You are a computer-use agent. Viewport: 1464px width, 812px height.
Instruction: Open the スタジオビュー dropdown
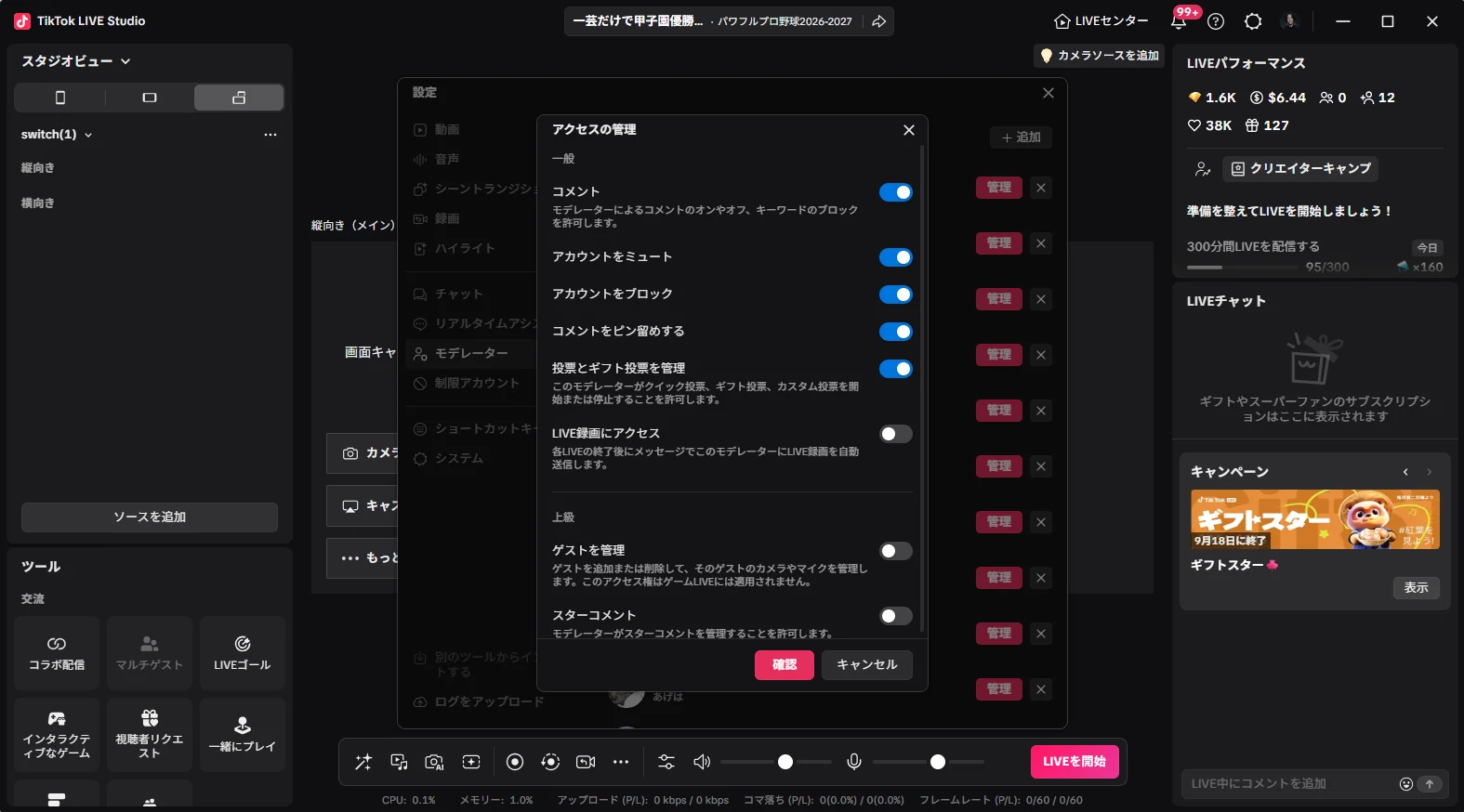76,61
